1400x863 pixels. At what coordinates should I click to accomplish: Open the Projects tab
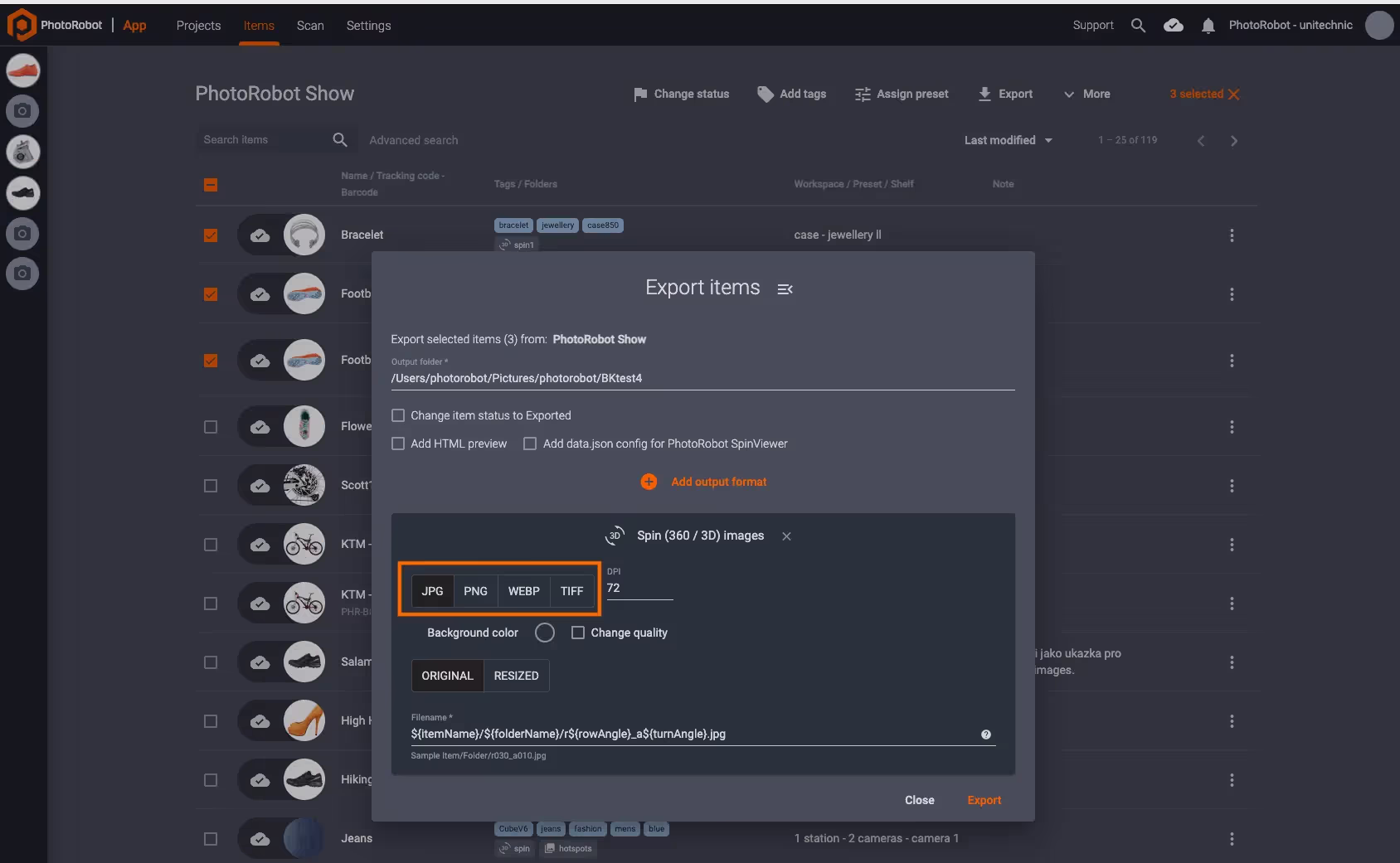(198, 26)
